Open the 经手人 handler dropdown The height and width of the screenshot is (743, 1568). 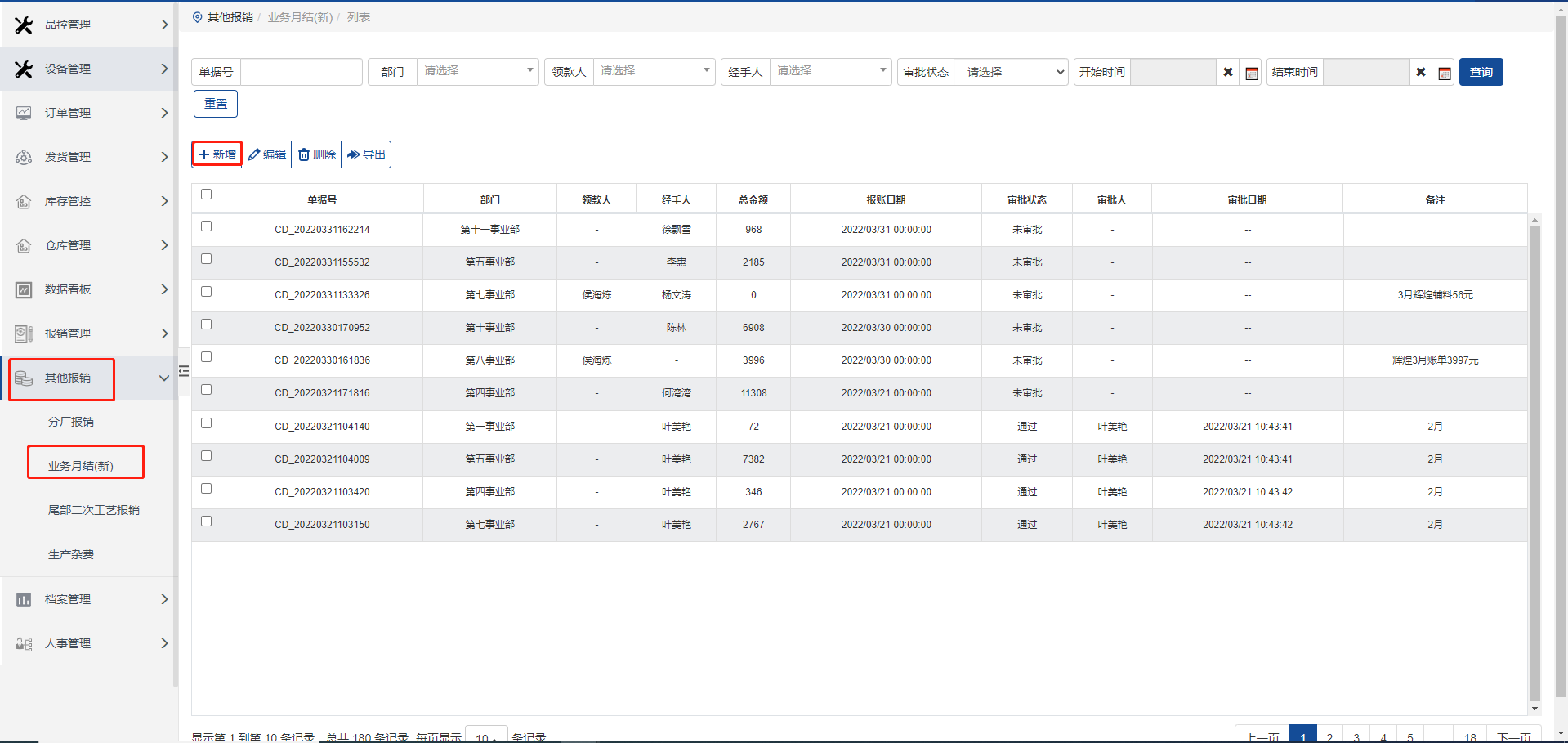coord(830,72)
